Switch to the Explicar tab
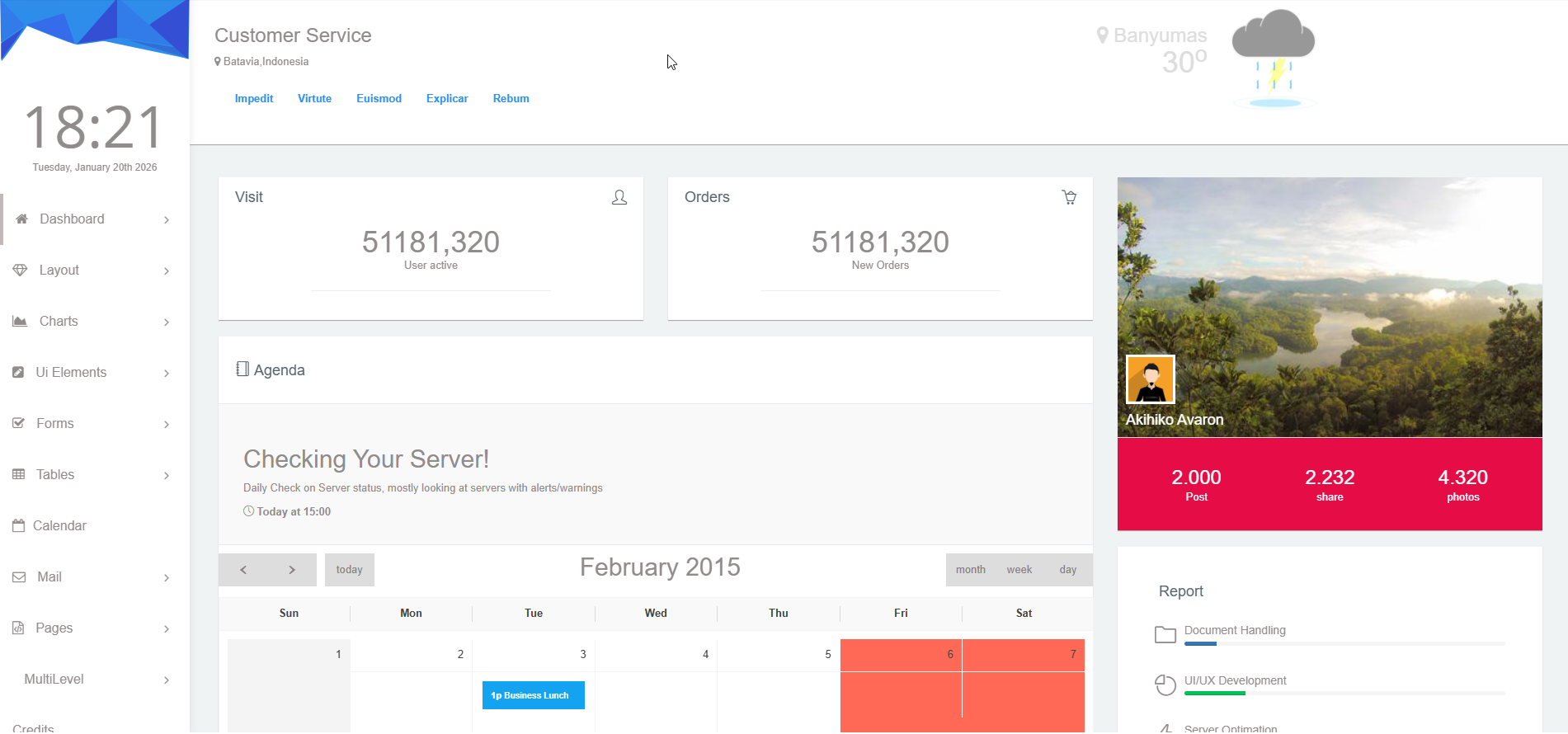Viewport: 1568px width, 734px height. (x=446, y=99)
